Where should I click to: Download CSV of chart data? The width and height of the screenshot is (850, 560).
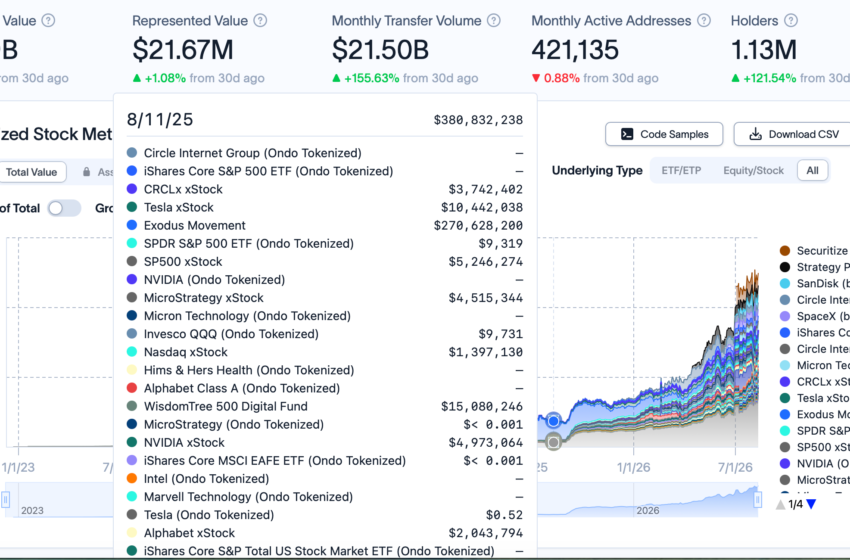(793, 134)
